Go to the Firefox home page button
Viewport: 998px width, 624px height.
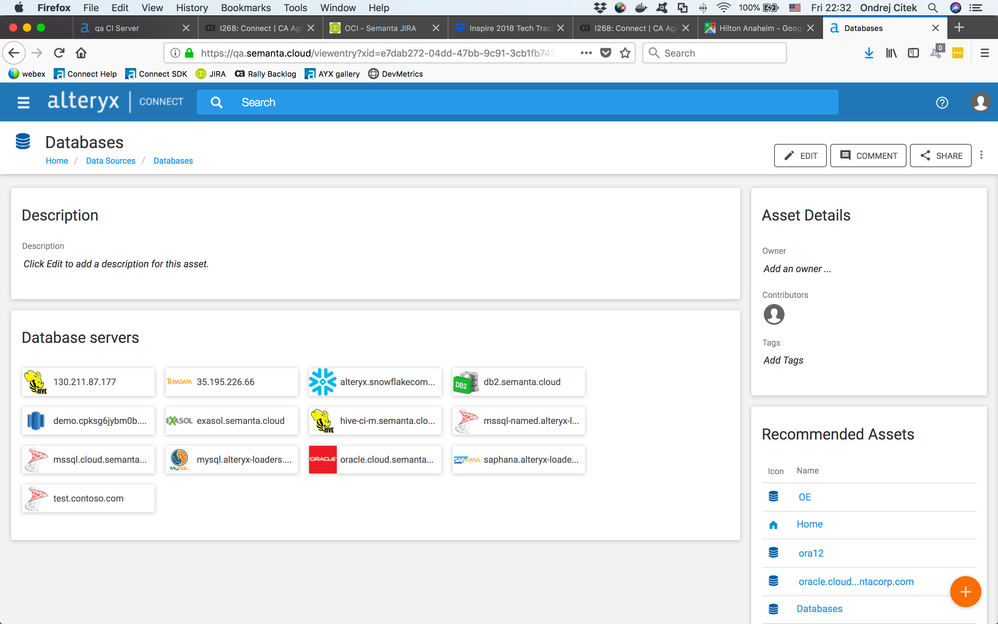point(81,53)
